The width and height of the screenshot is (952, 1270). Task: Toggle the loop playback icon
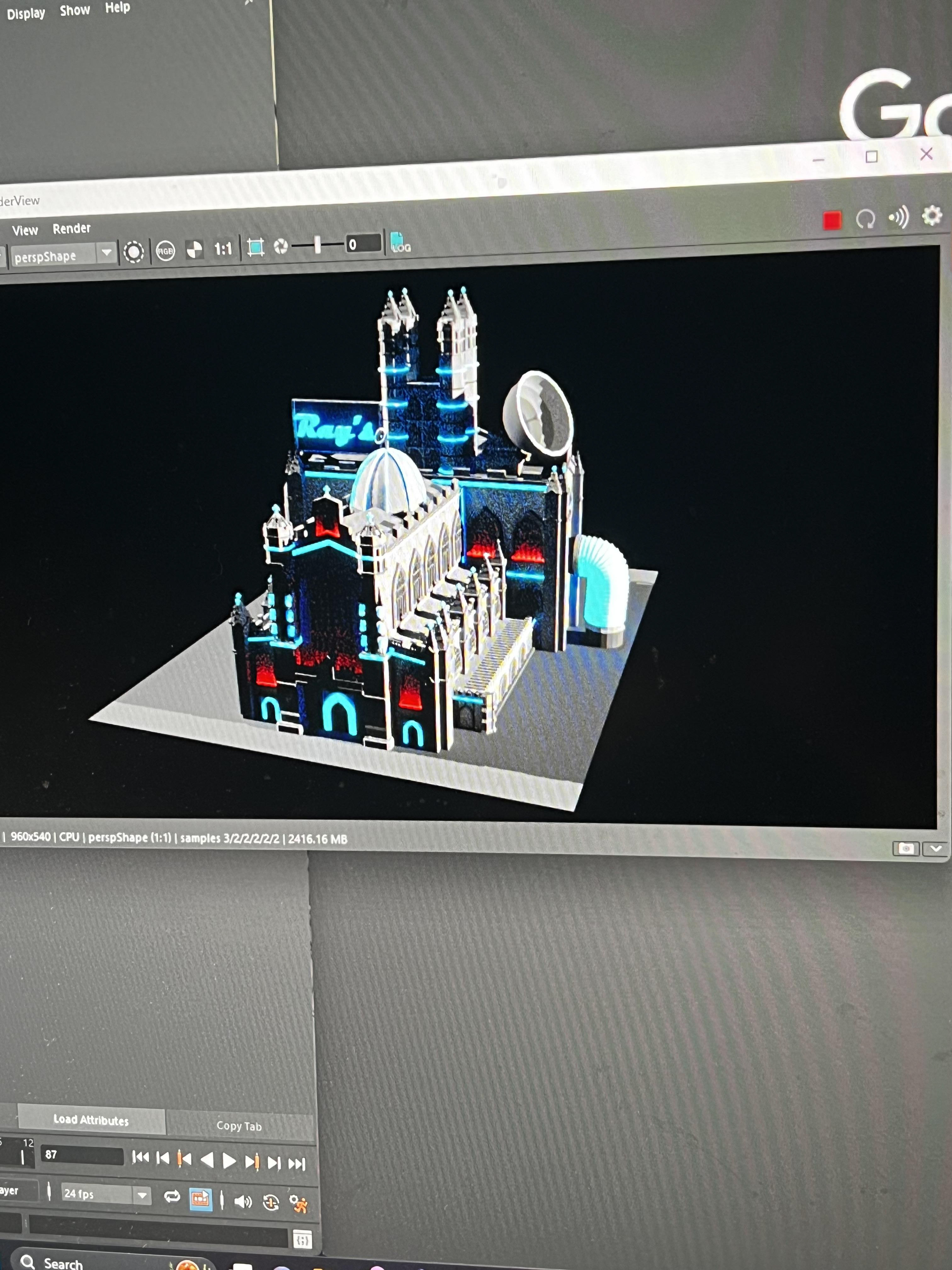(172, 1197)
